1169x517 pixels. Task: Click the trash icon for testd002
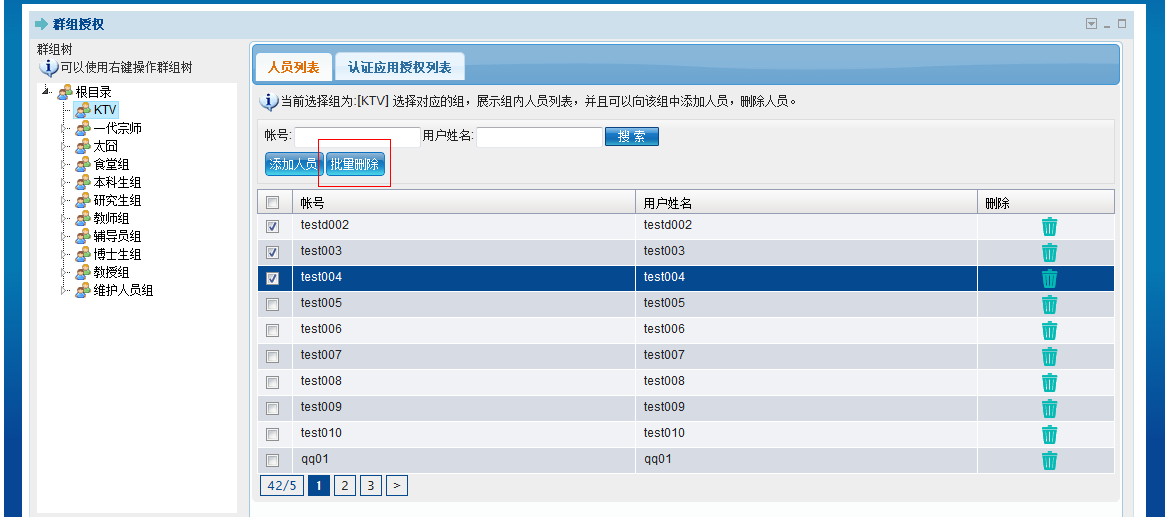tap(1049, 226)
